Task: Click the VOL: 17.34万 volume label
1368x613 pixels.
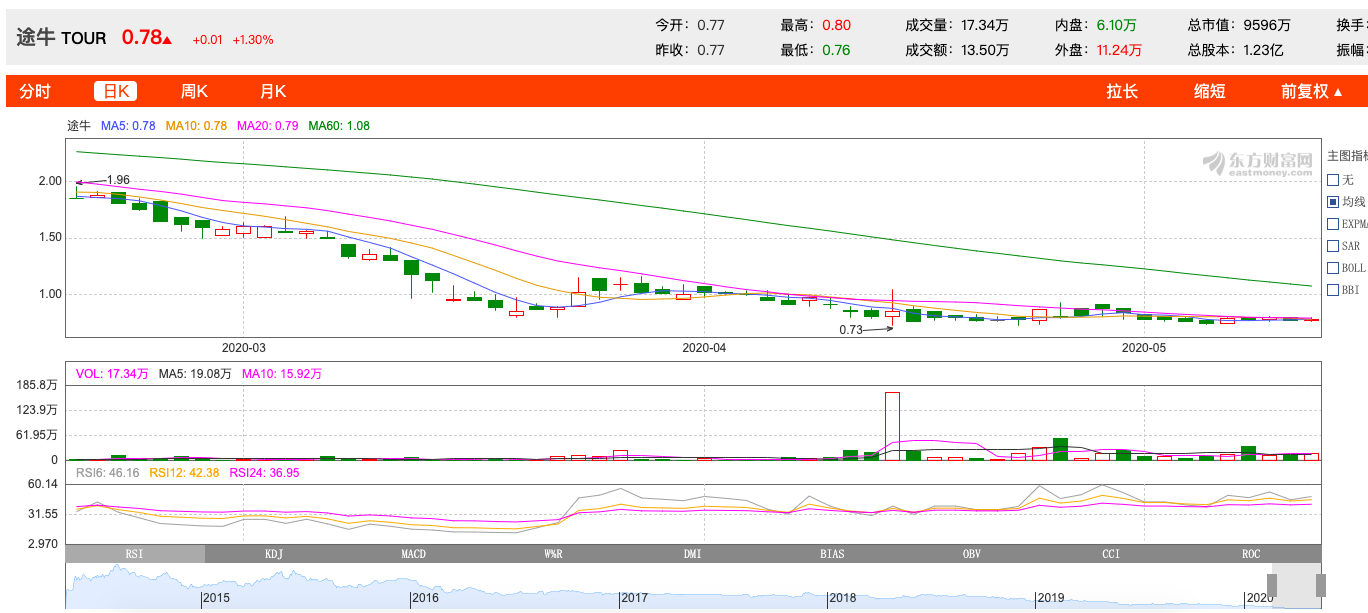Action: tap(112, 374)
